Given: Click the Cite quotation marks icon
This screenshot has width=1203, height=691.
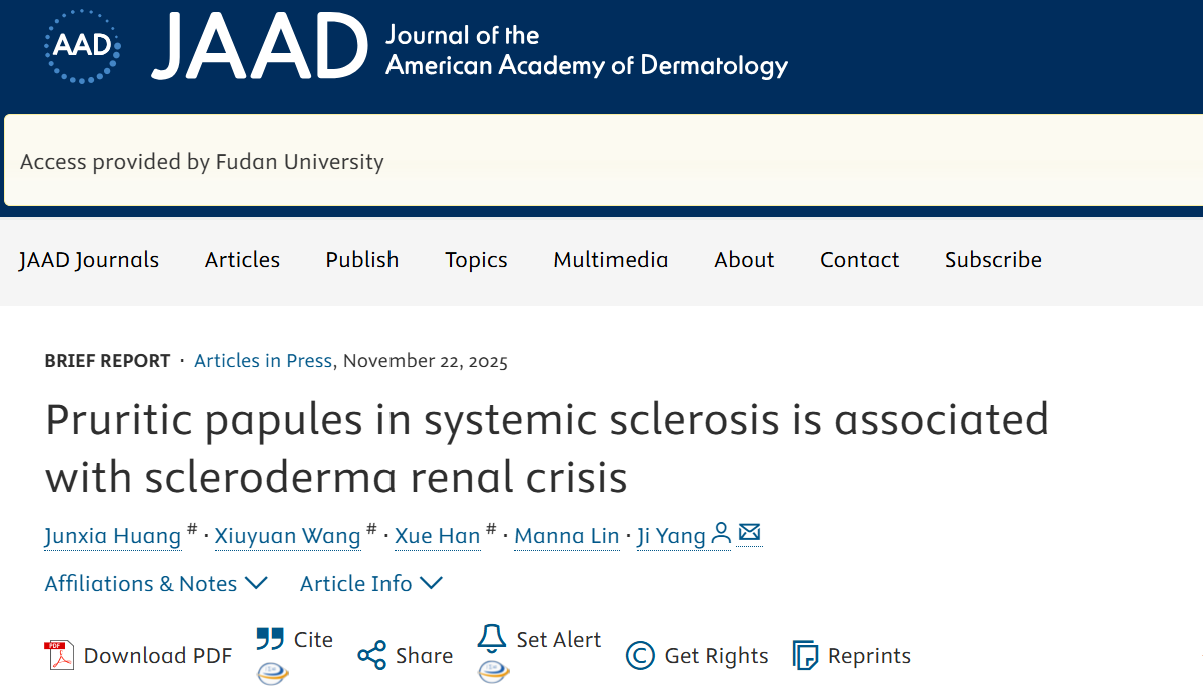Looking at the screenshot, I should (x=270, y=639).
